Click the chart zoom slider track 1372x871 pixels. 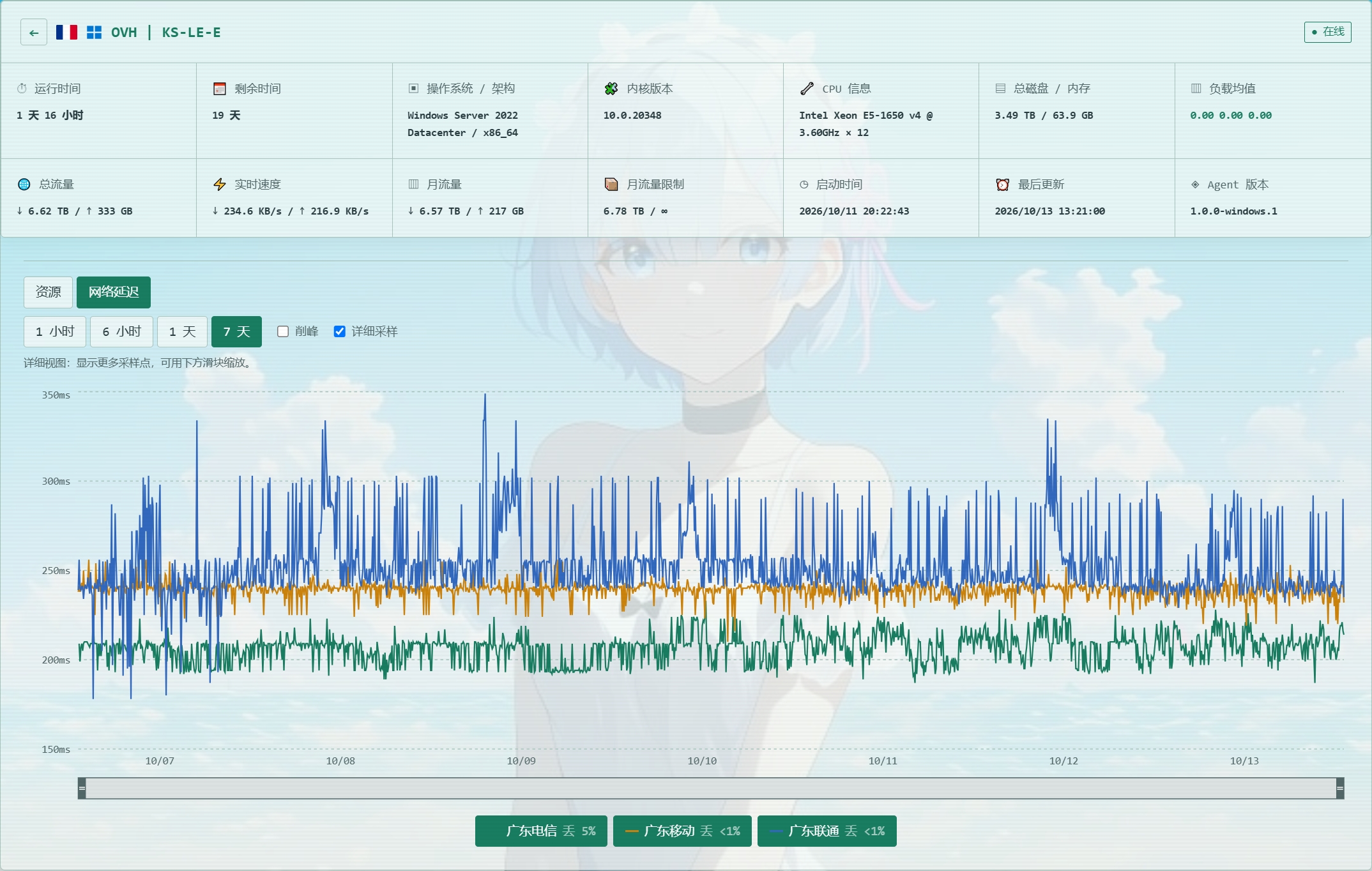[711, 789]
